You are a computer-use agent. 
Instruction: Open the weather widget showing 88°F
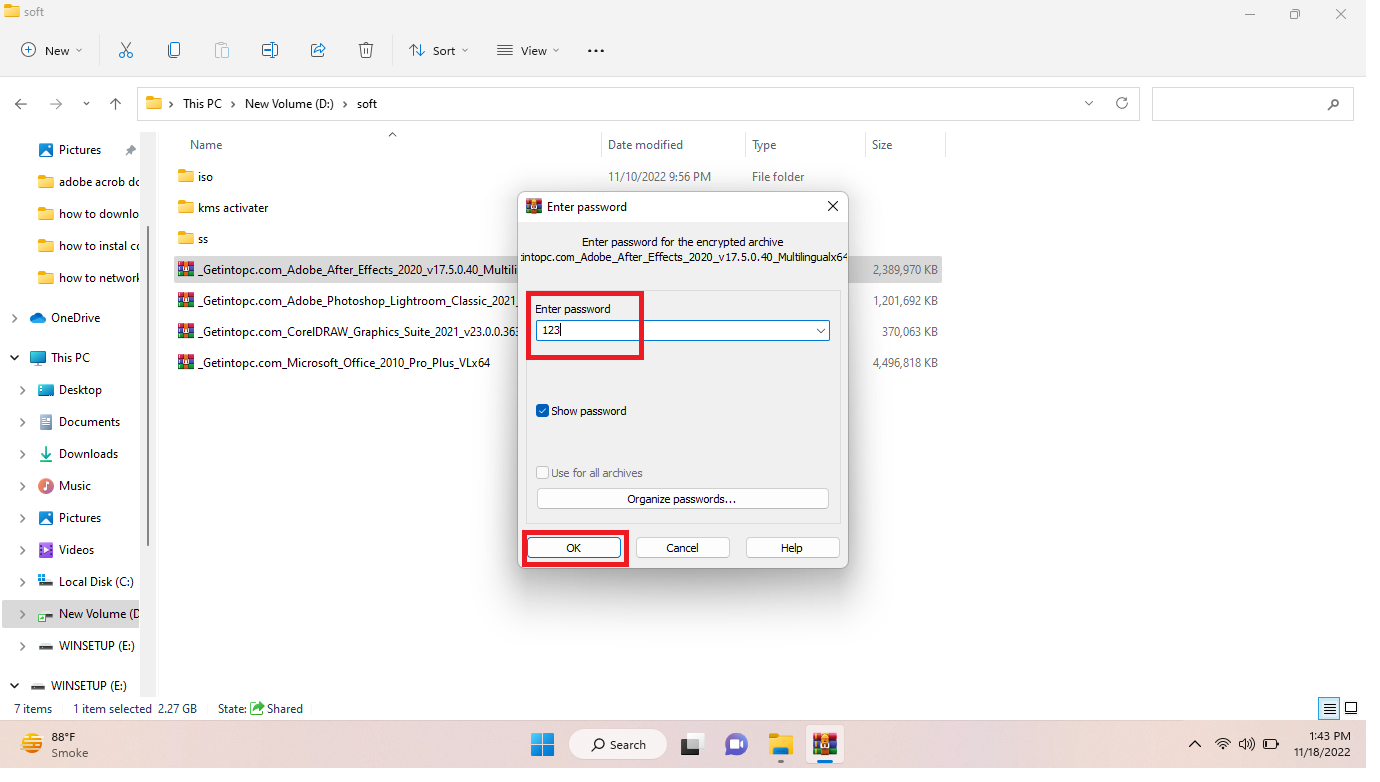tap(55, 744)
